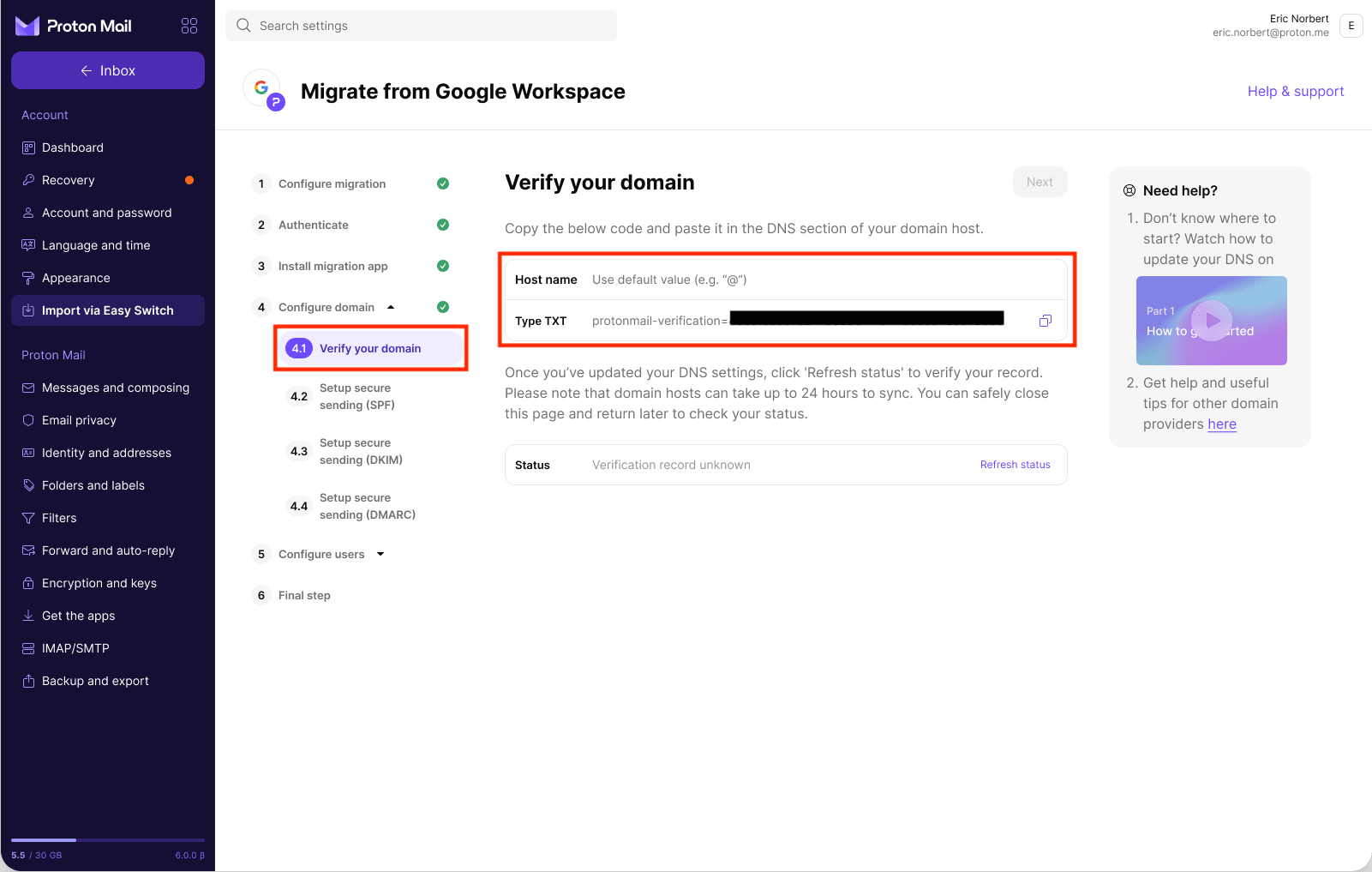Go to Account and password settings
The image size is (1372, 872).
pos(108,213)
